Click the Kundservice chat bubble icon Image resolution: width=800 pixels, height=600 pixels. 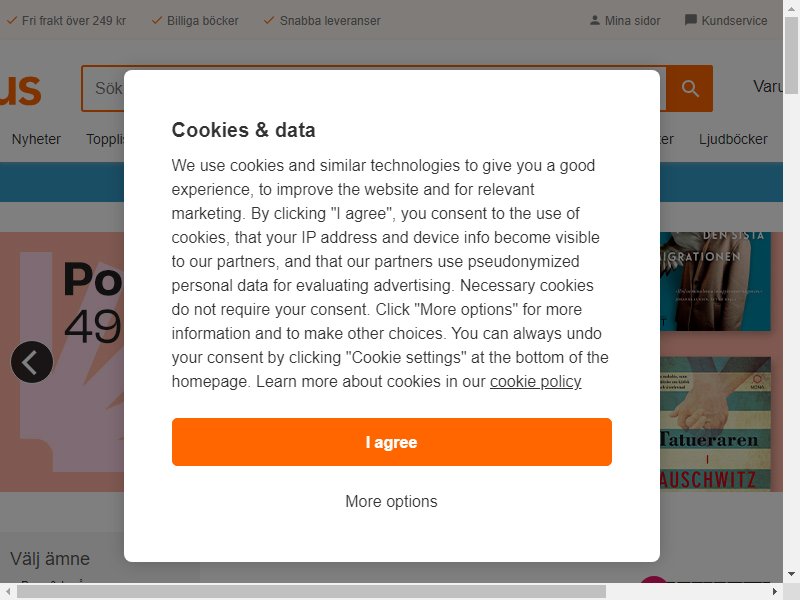click(x=690, y=20)
